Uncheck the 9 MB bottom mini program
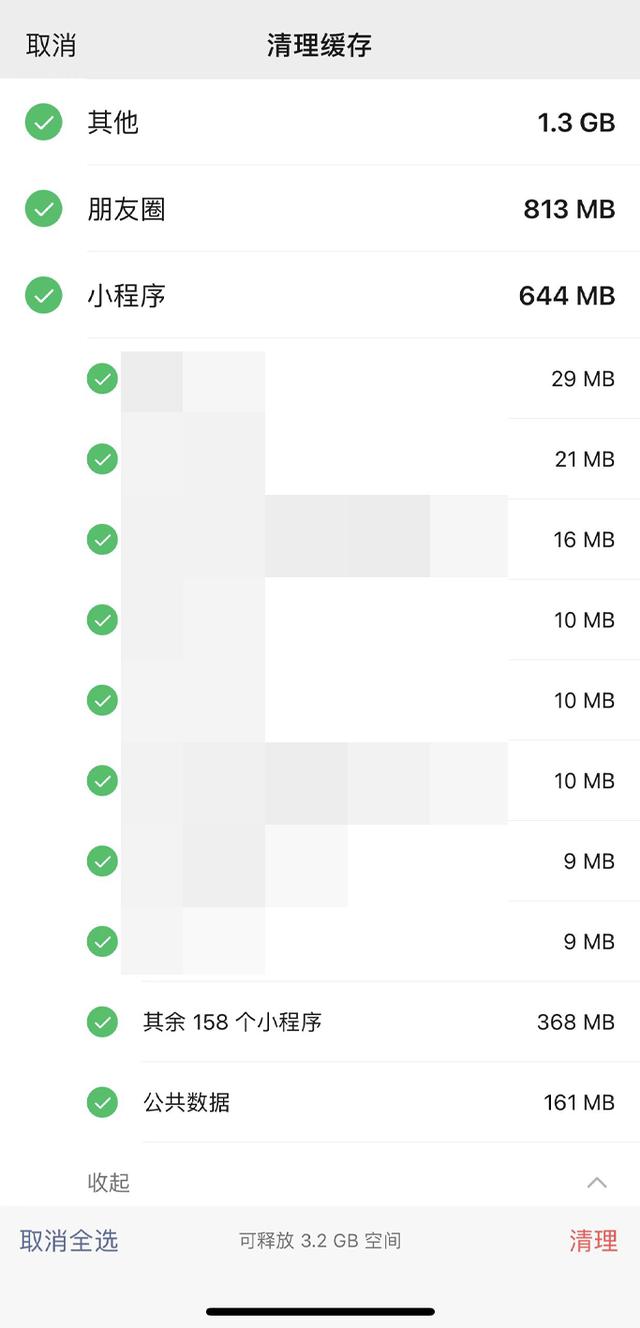This screenshot has width=640, height=1328. click(x=102, y=941)
